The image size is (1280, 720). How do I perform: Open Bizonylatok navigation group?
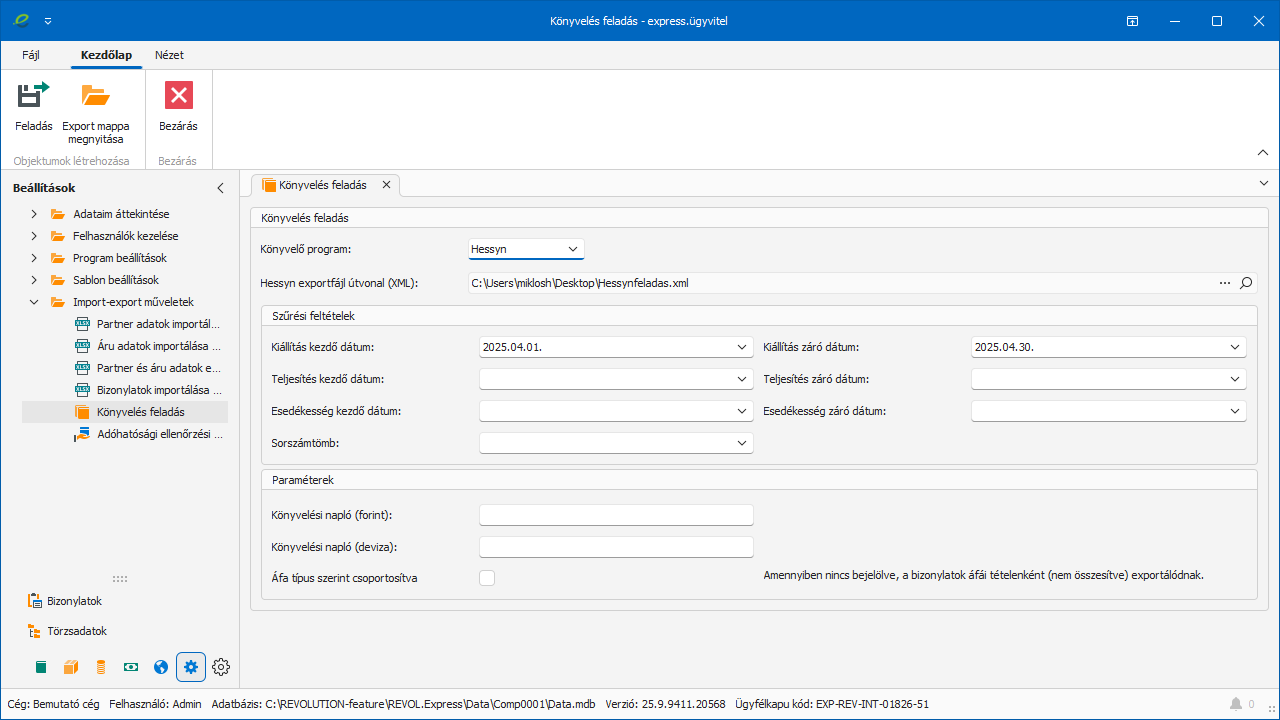pos(74,601)
